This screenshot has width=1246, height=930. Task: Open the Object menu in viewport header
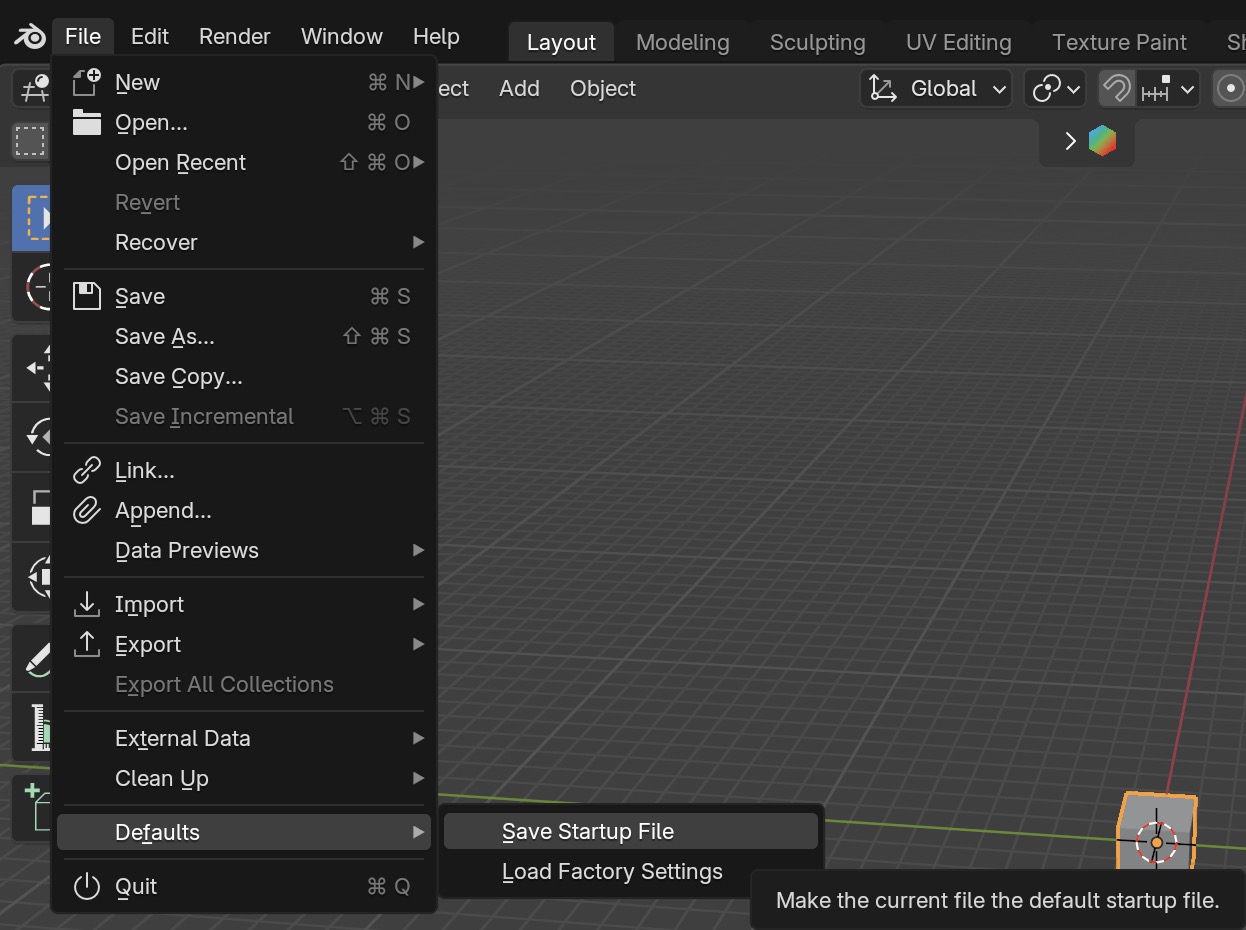click(x=603, y=89)
